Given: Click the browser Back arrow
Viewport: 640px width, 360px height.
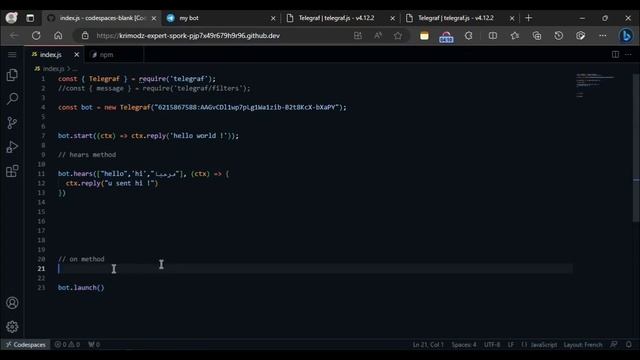Looking at the screenshot, I should [x=14, y=36].
